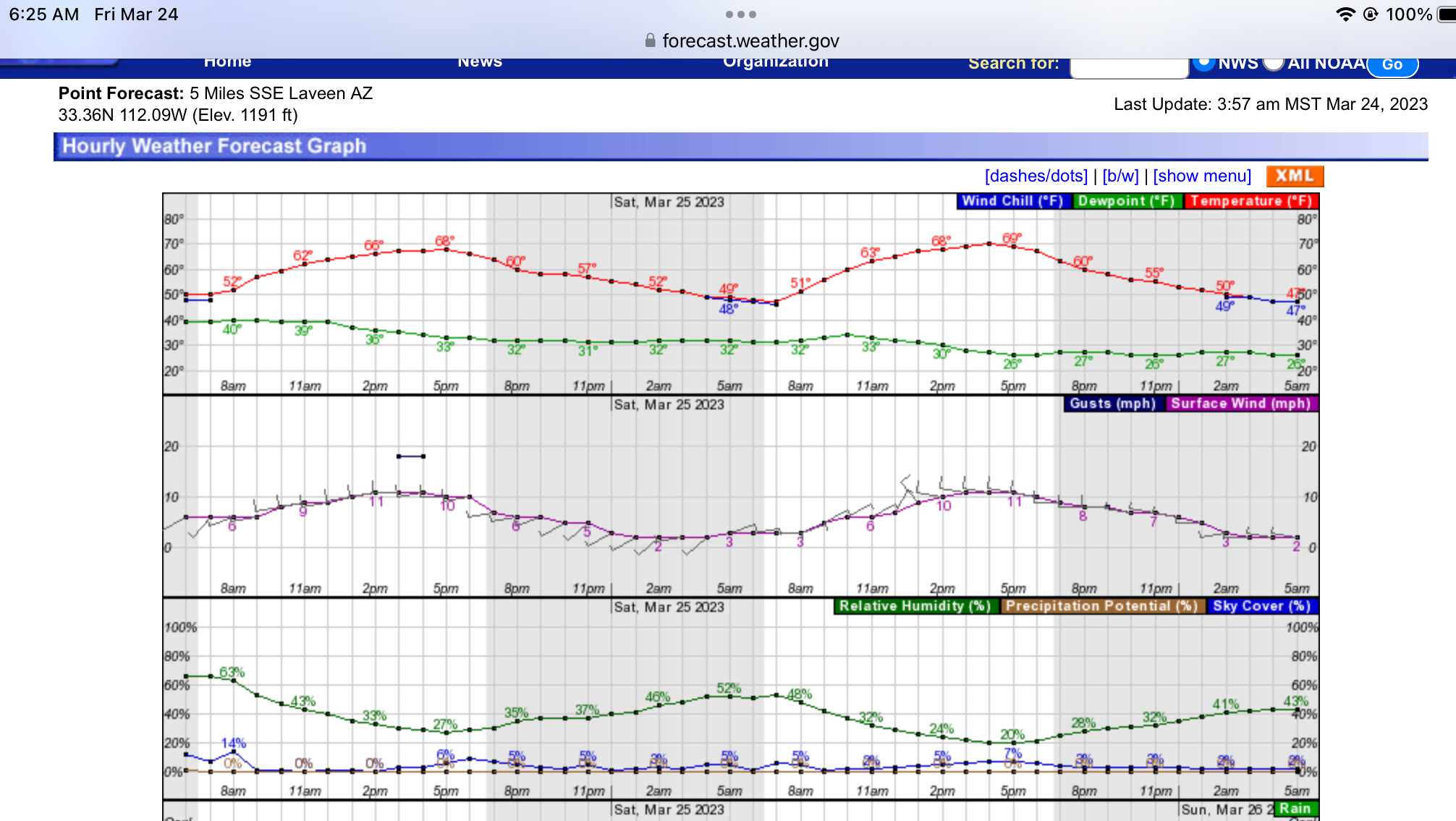Switch graph to b/w mode

click(x=1120, y=176)
